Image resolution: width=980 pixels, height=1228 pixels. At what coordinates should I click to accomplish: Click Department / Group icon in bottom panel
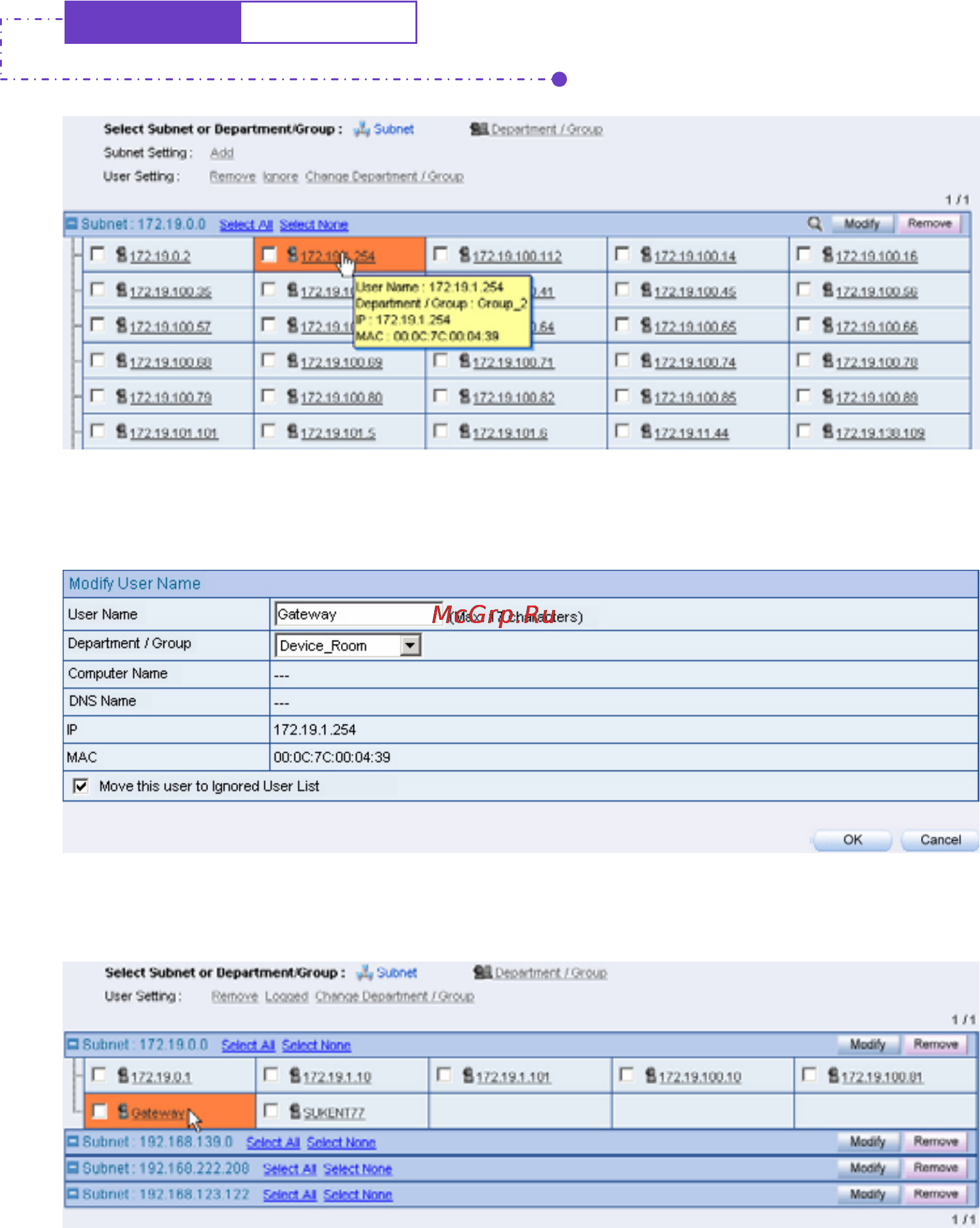pos(483,973)
